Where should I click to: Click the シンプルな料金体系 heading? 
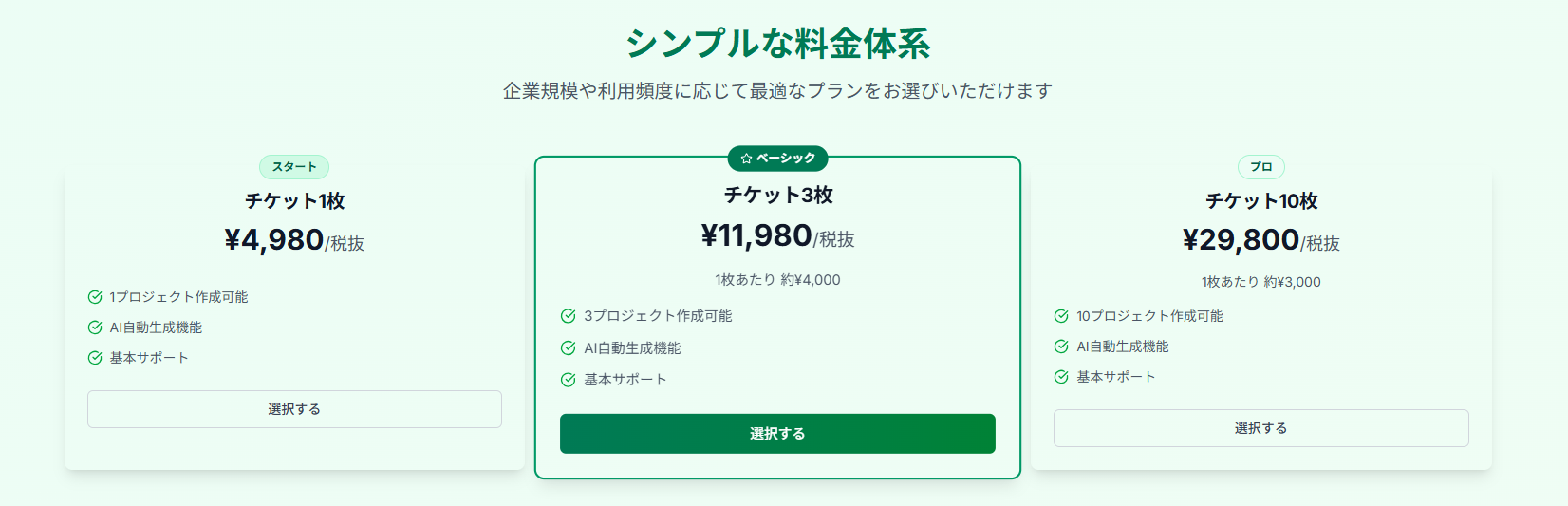point(777,44)
